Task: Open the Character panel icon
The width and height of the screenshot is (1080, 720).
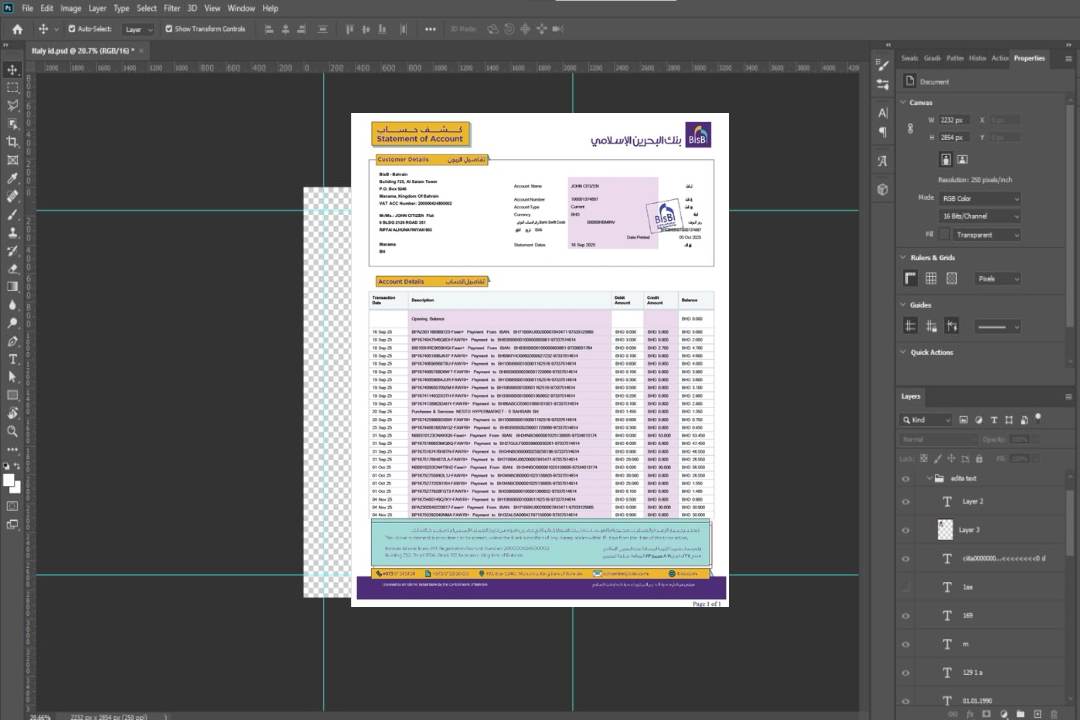Action: 882,112
